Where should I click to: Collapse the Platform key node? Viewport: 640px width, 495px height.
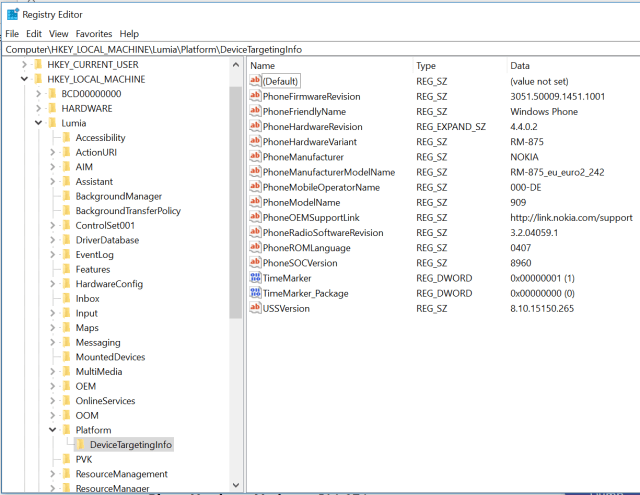click(52, 430)
